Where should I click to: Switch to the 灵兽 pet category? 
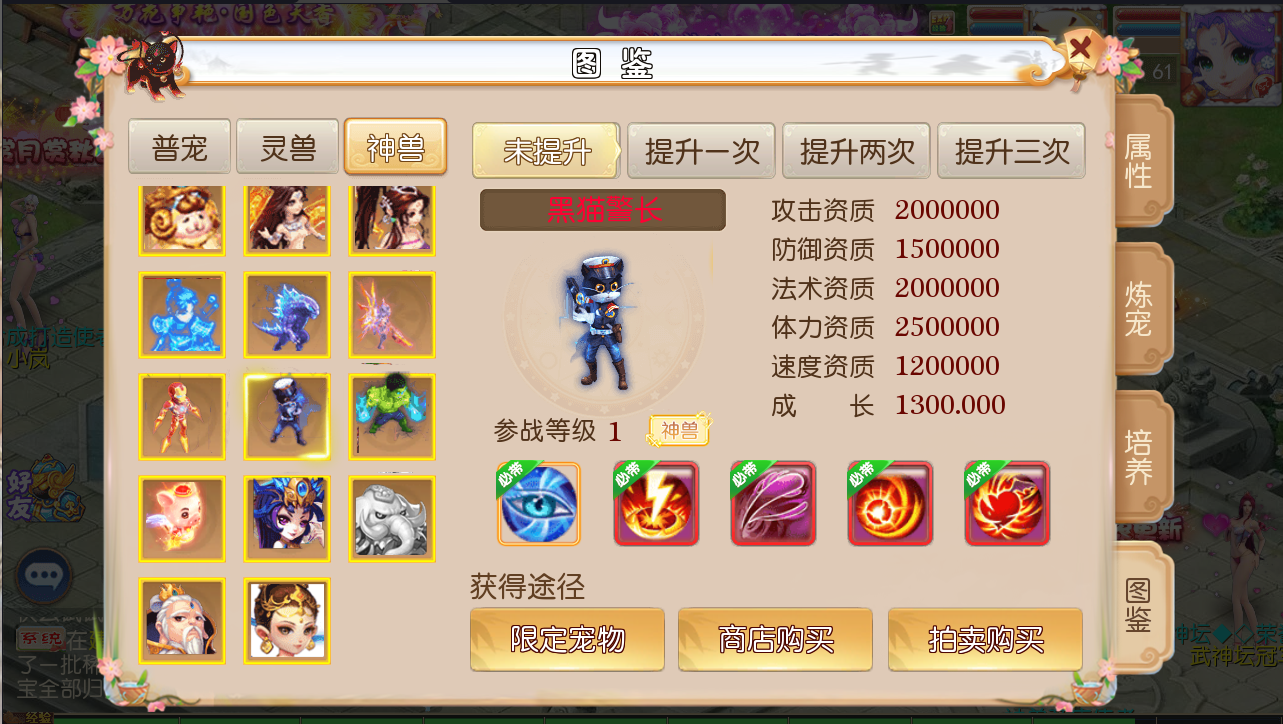[288, 148]
